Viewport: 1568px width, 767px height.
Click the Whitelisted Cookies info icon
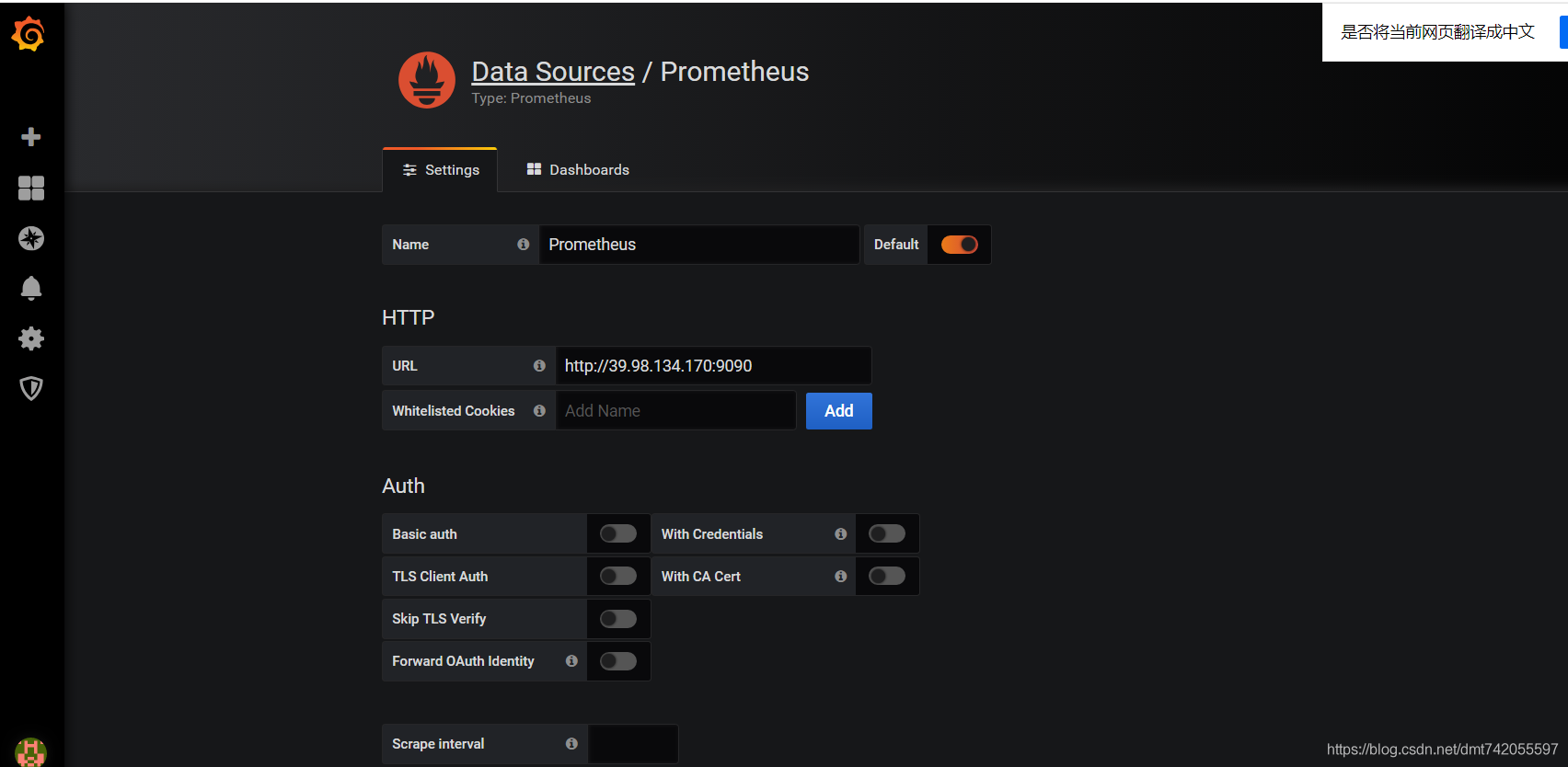(x=539, y=411)
